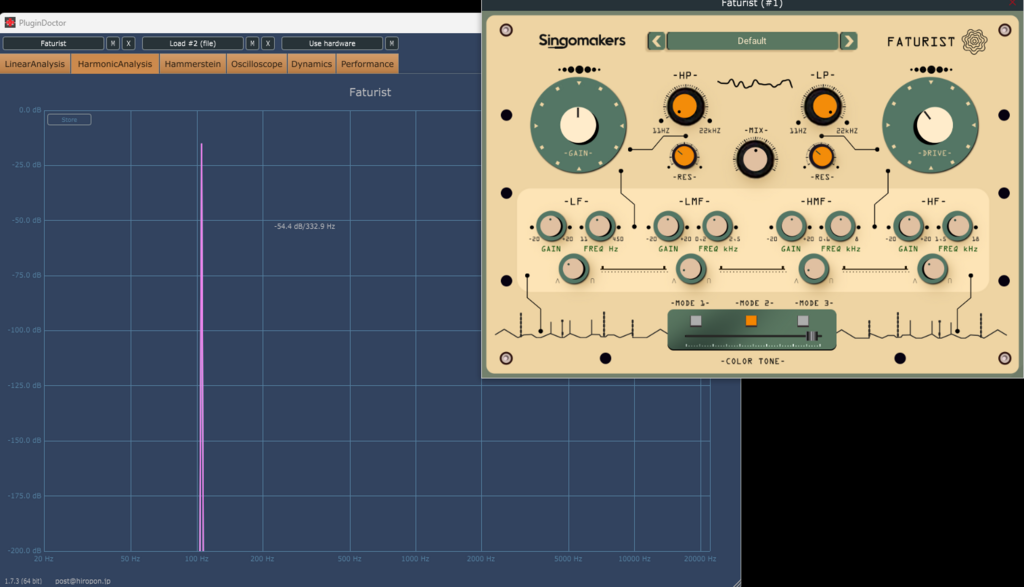Switch to the HarmonicAnalysis tab
Viewport: 1024px width, 587px height.
click(x=115, y=64)
